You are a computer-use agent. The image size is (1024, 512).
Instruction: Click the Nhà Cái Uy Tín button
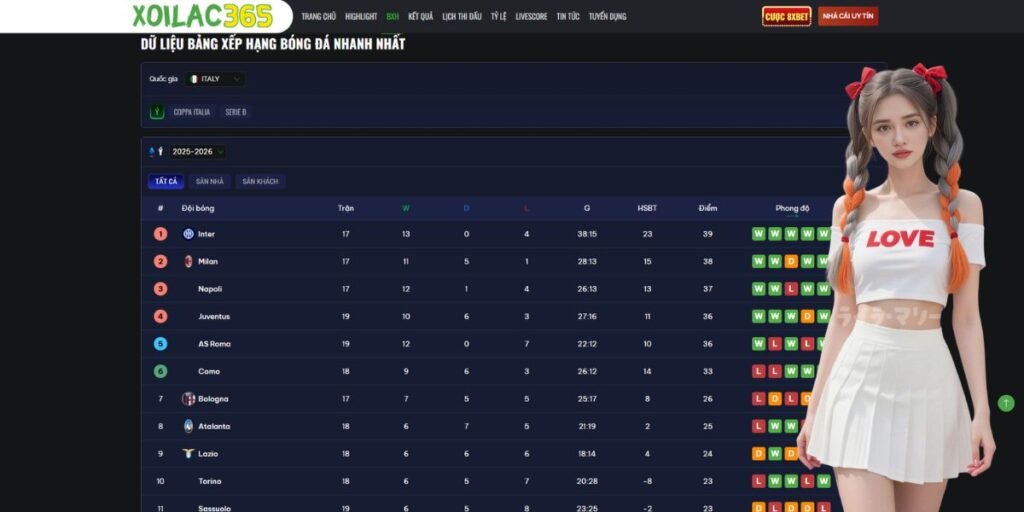[848, 17]
